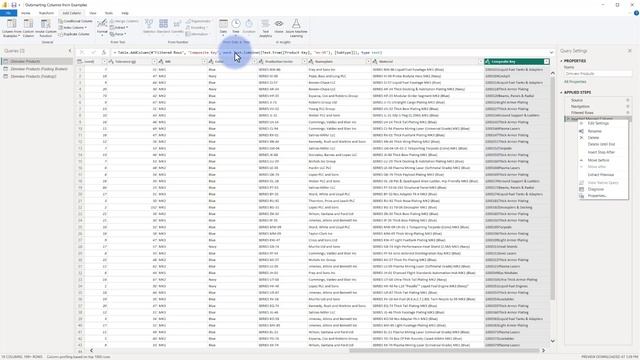This screenshot has height=360, width=640.
Task: Click the horizontal scrollbar right arrow
Action: tap(543, 350)
